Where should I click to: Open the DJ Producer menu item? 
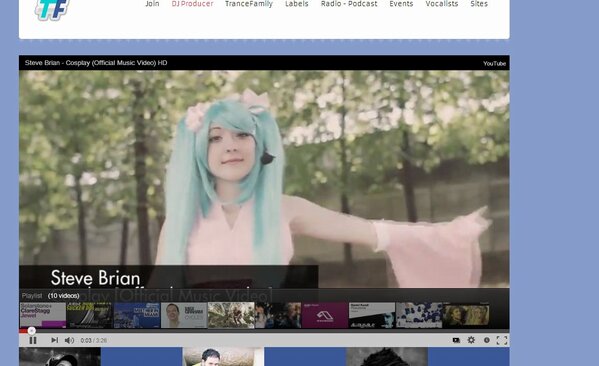click(x=192, y=4)
